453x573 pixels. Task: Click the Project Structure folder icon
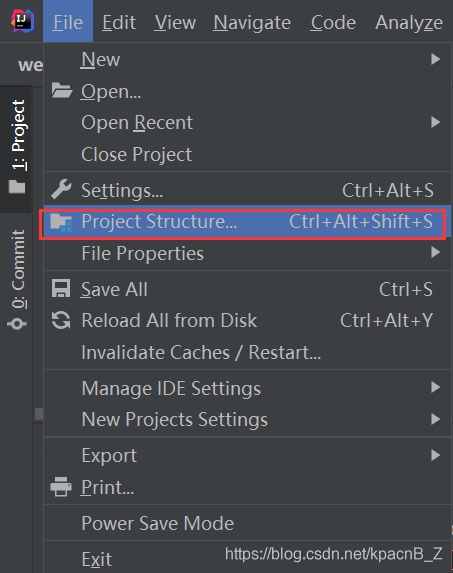(x=61, y=222)
